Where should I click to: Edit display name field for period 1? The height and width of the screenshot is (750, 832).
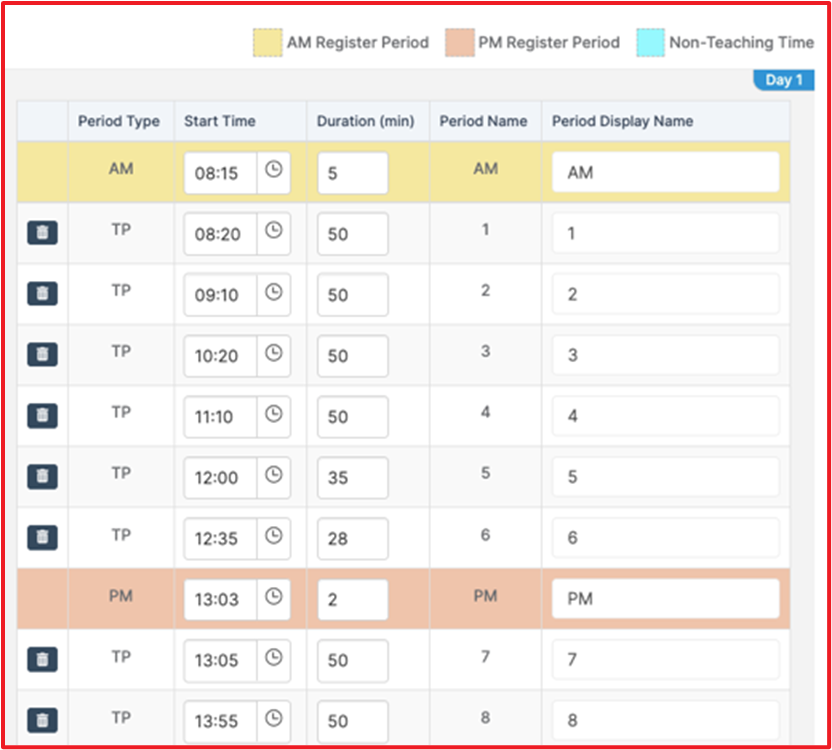pos(666,233)
